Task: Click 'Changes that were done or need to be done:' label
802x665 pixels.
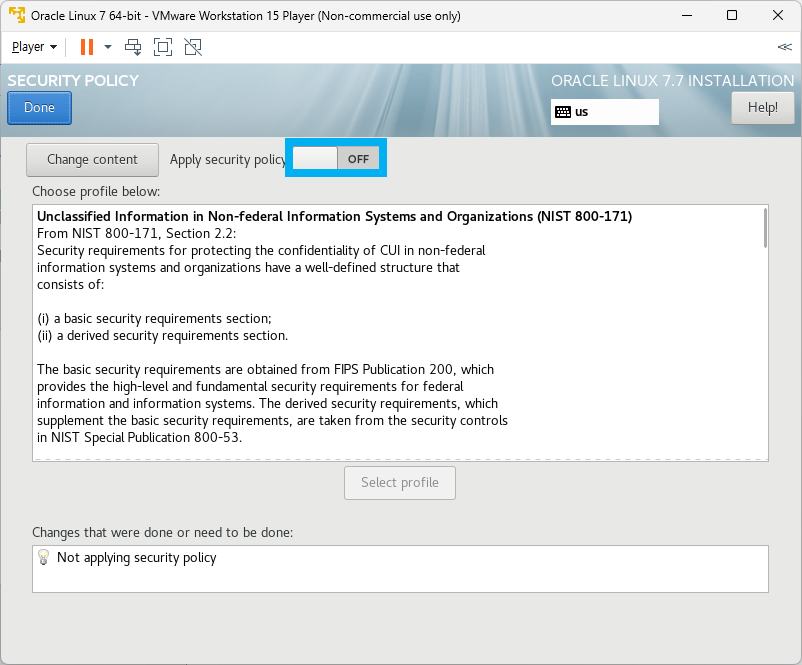Action: (x=163, y=533)
